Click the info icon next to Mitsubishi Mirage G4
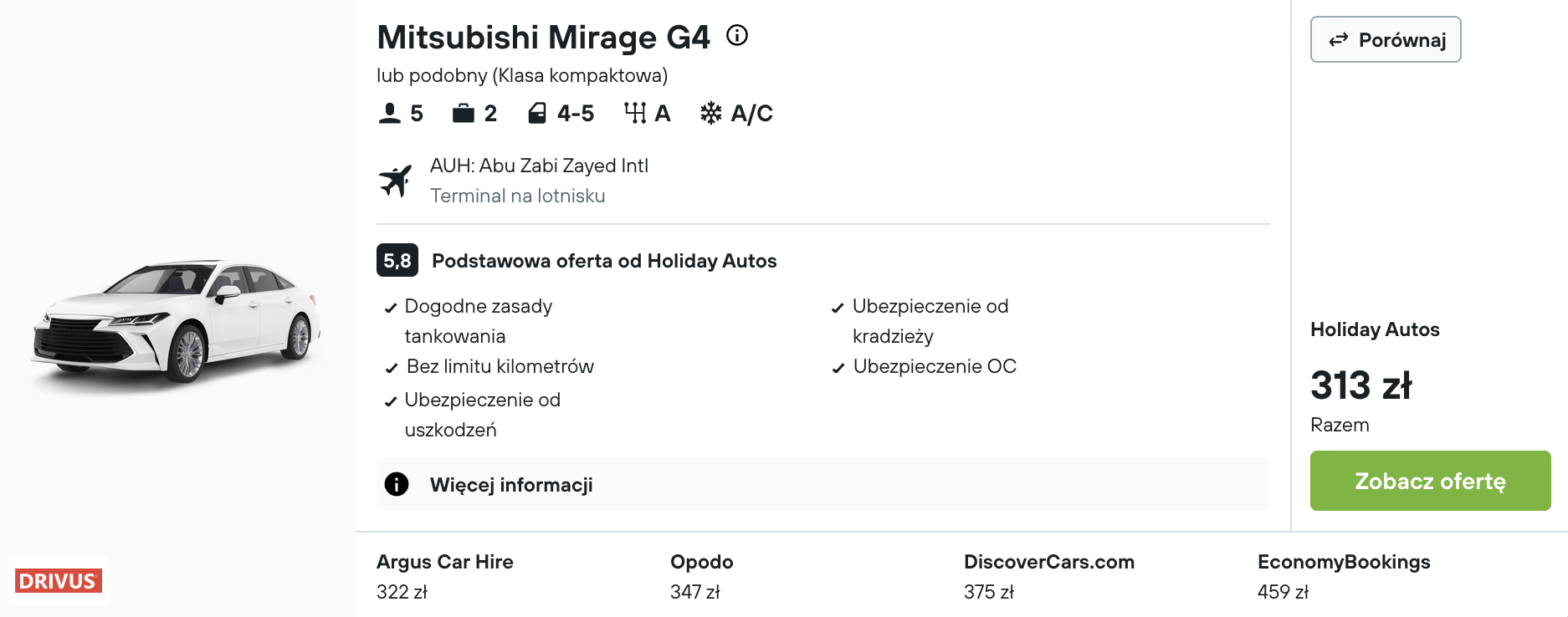The height and width of the screenshot is (617, 1568). click(737, 35)
